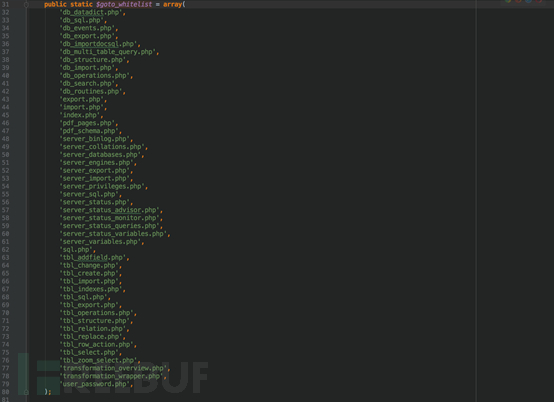
Task: Click the 'pdf_schema.php' entry
Action: (x=90, y=131)
